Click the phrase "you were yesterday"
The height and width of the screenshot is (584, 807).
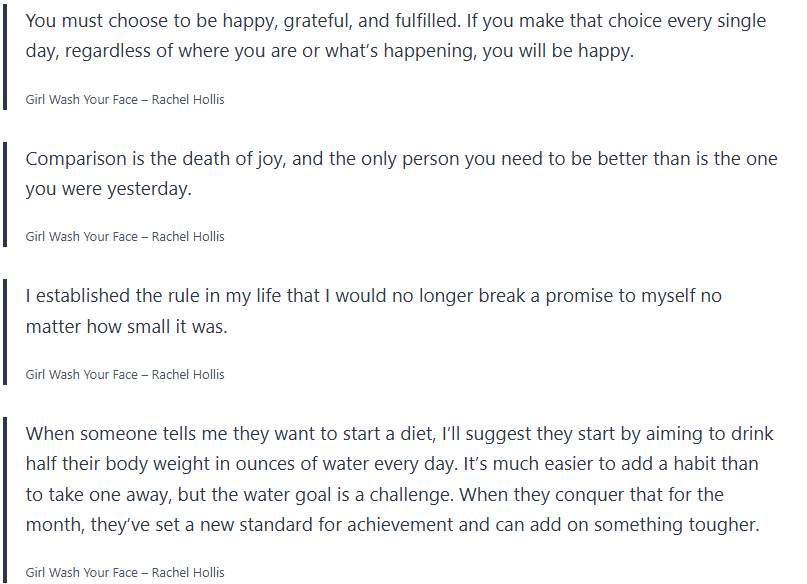pyautogui.click(x=108, y=189)
